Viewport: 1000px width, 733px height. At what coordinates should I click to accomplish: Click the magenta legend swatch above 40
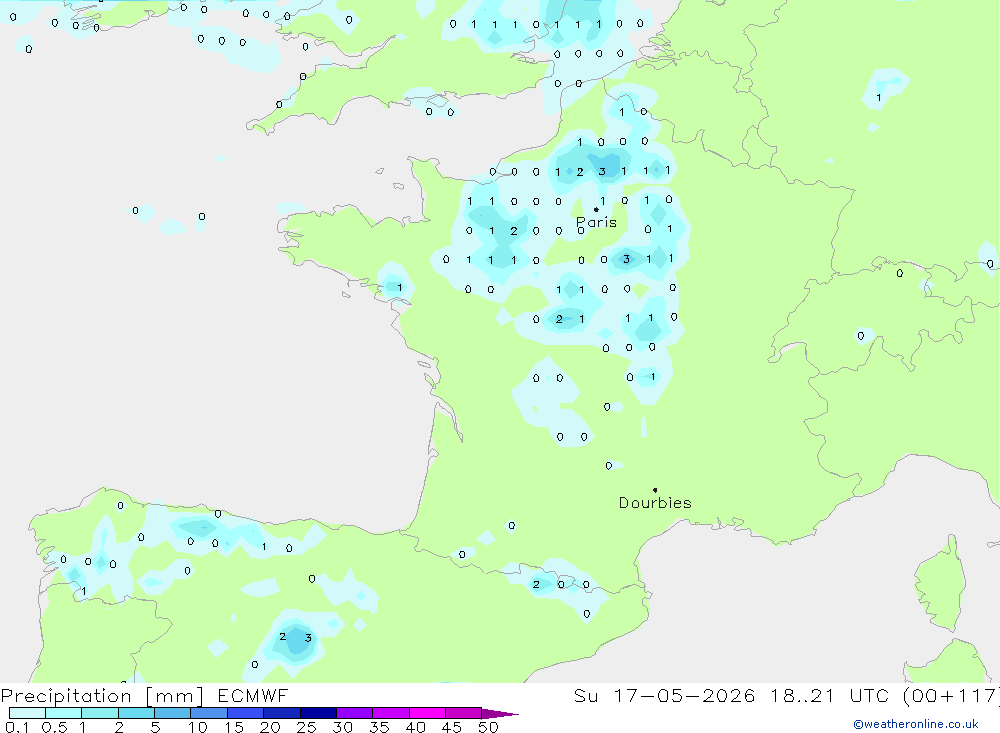point(427,713)
